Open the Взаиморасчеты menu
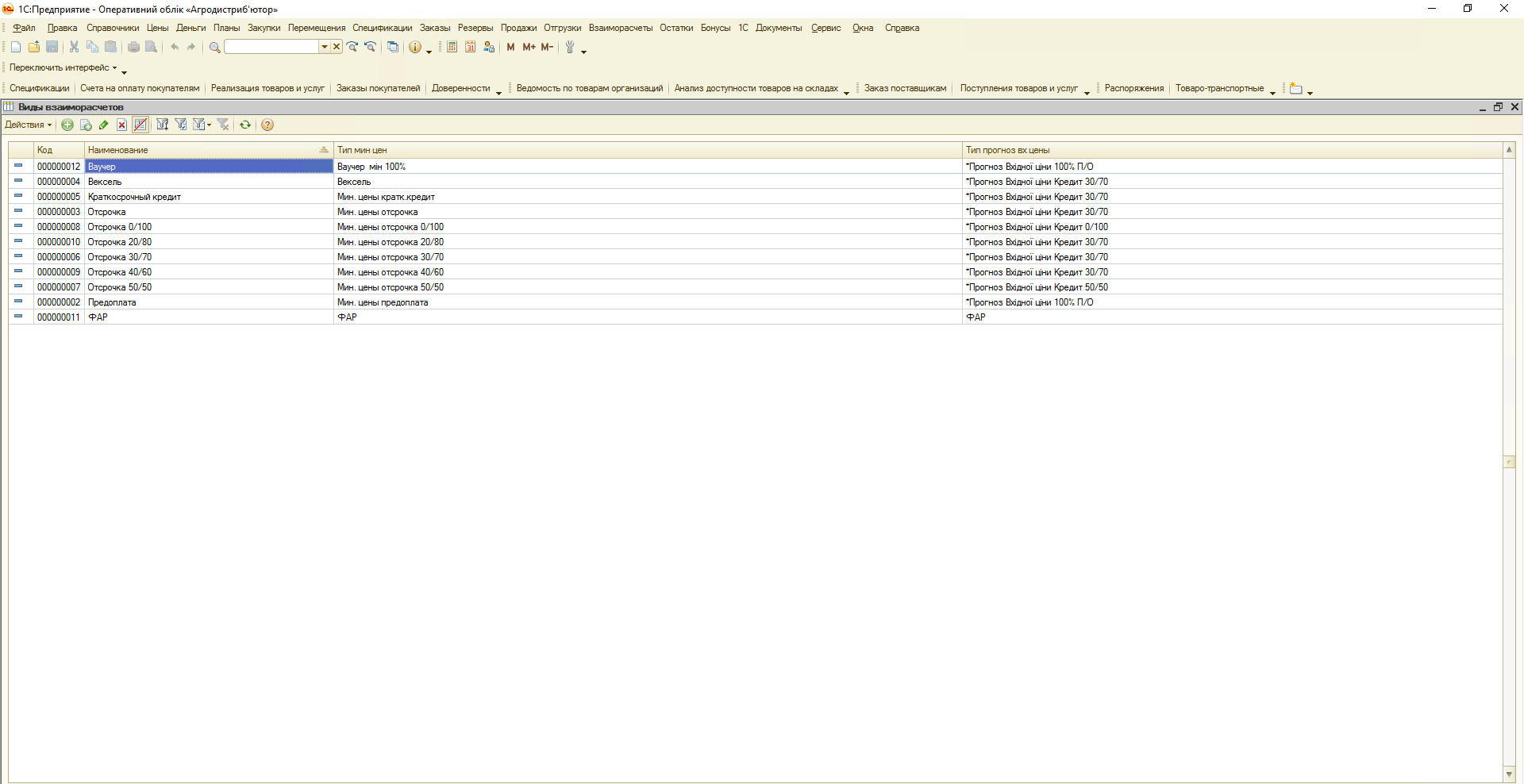Viewport: 1524px width, 784px height. [620, 28]
